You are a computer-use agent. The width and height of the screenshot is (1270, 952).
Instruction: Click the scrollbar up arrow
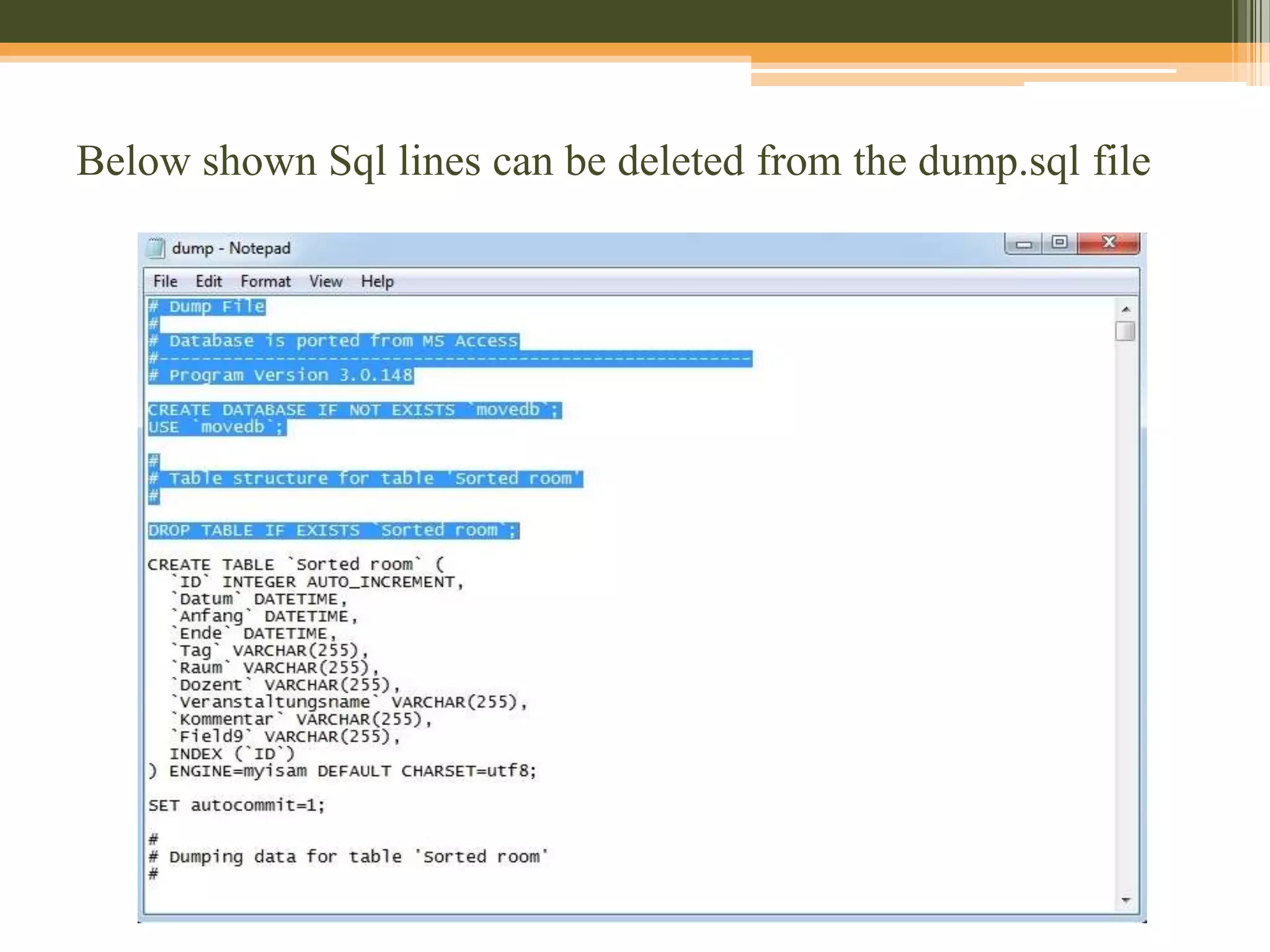click(x=1126, y=309)
